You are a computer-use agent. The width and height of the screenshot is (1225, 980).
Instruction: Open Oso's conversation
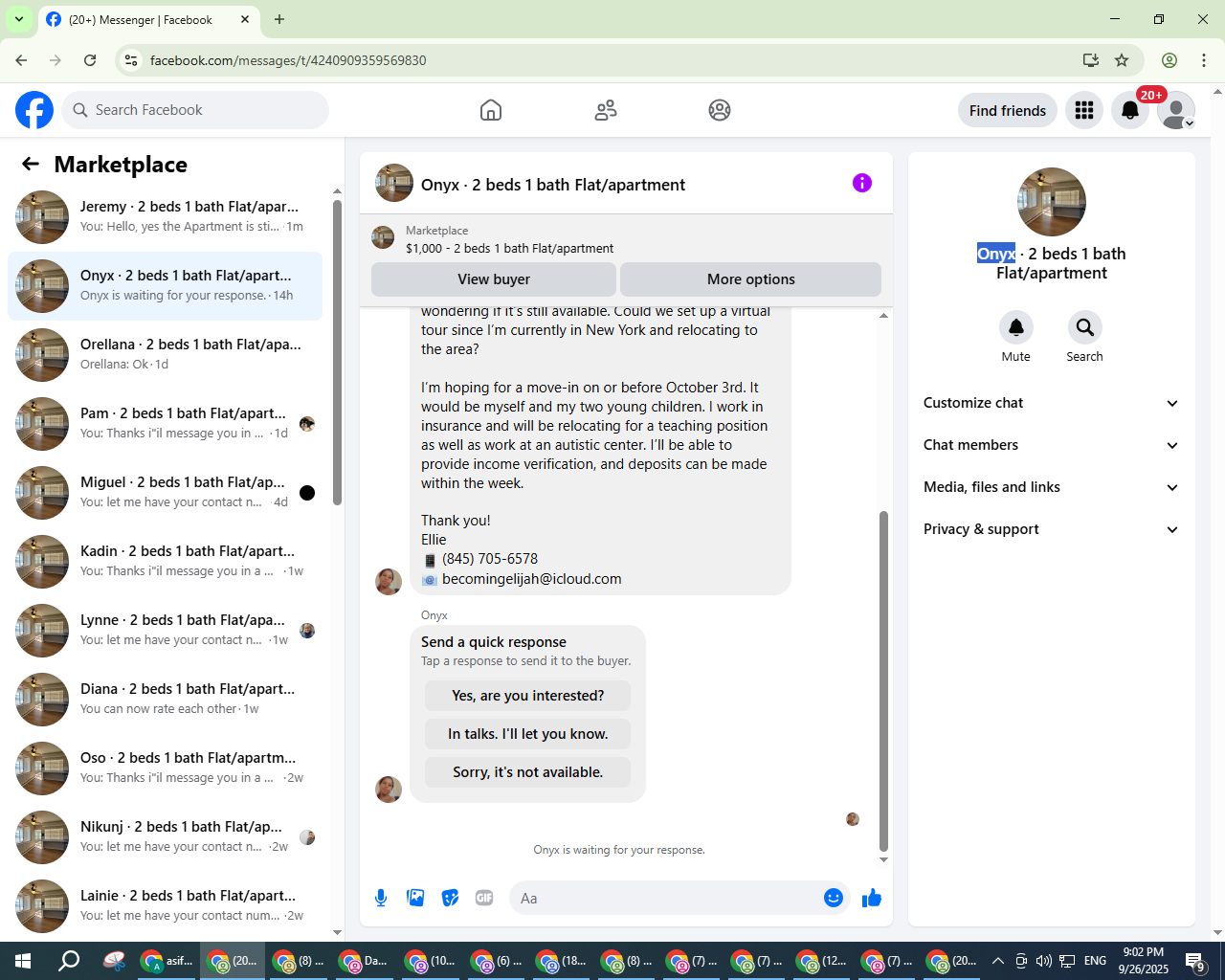coord(165,768)
